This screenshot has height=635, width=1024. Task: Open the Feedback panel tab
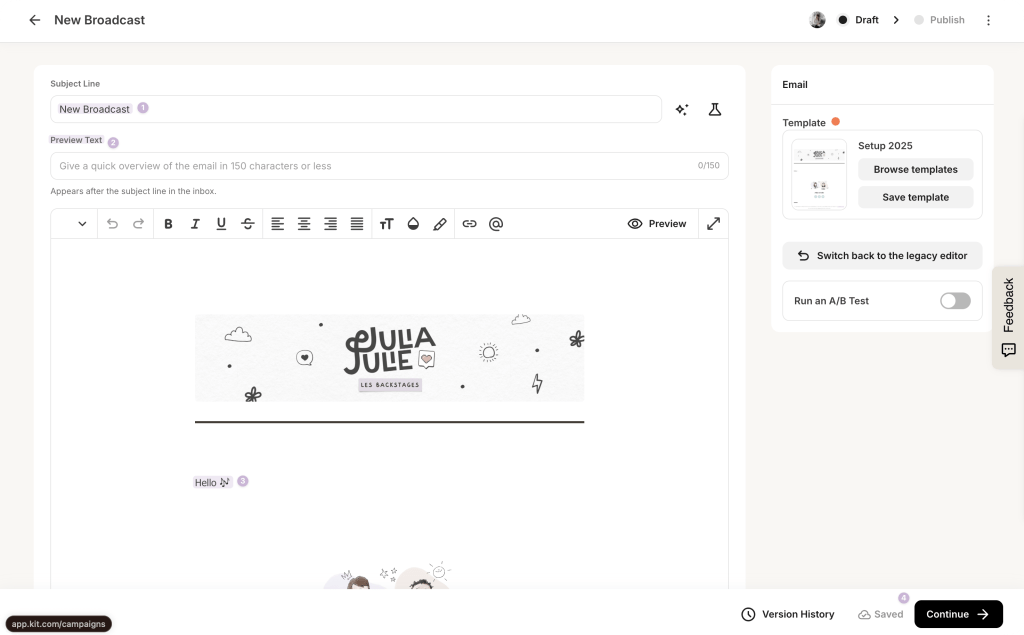tap(1007, 315)
